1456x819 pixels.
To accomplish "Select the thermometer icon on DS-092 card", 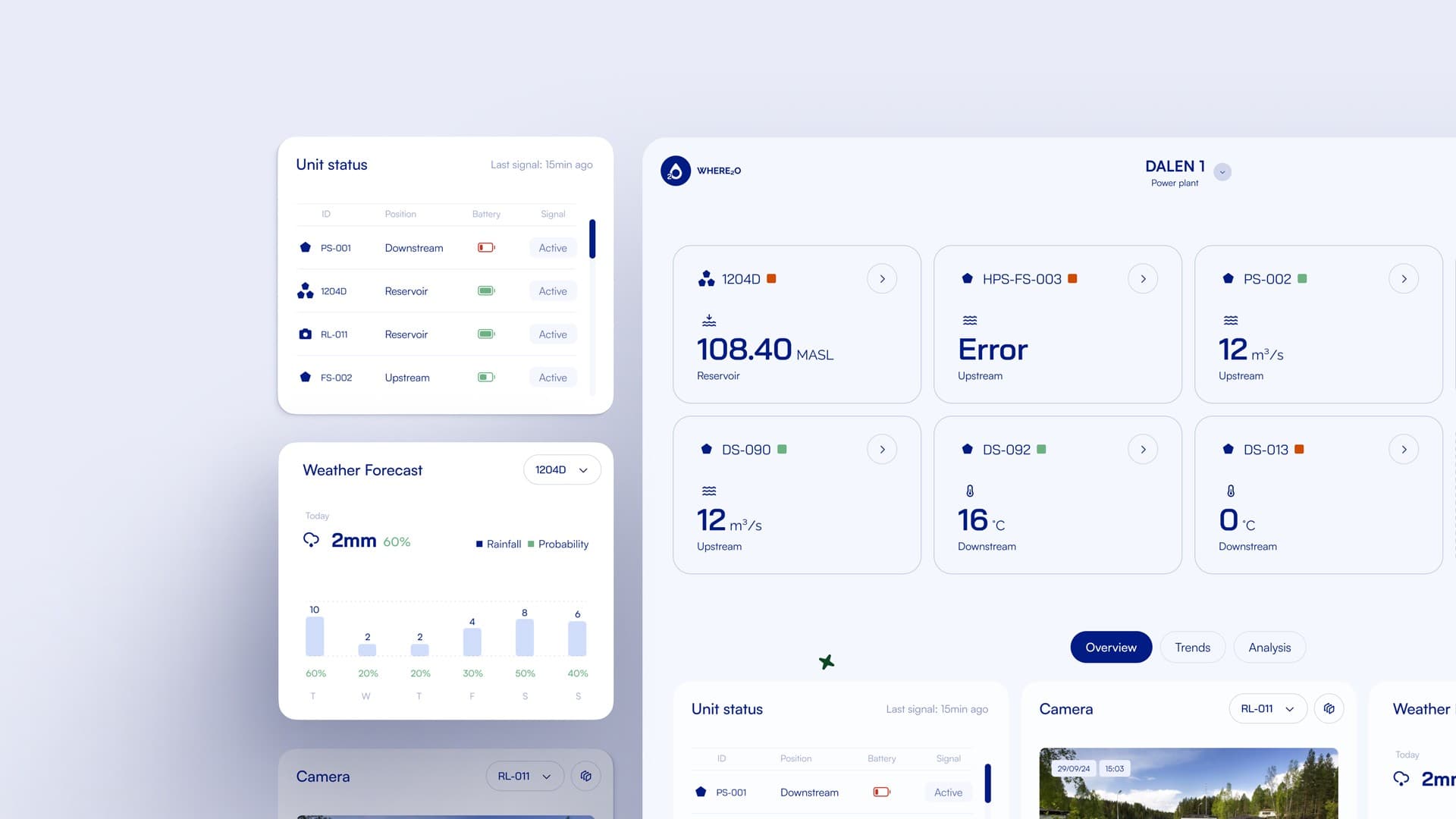I will [969, 490].
